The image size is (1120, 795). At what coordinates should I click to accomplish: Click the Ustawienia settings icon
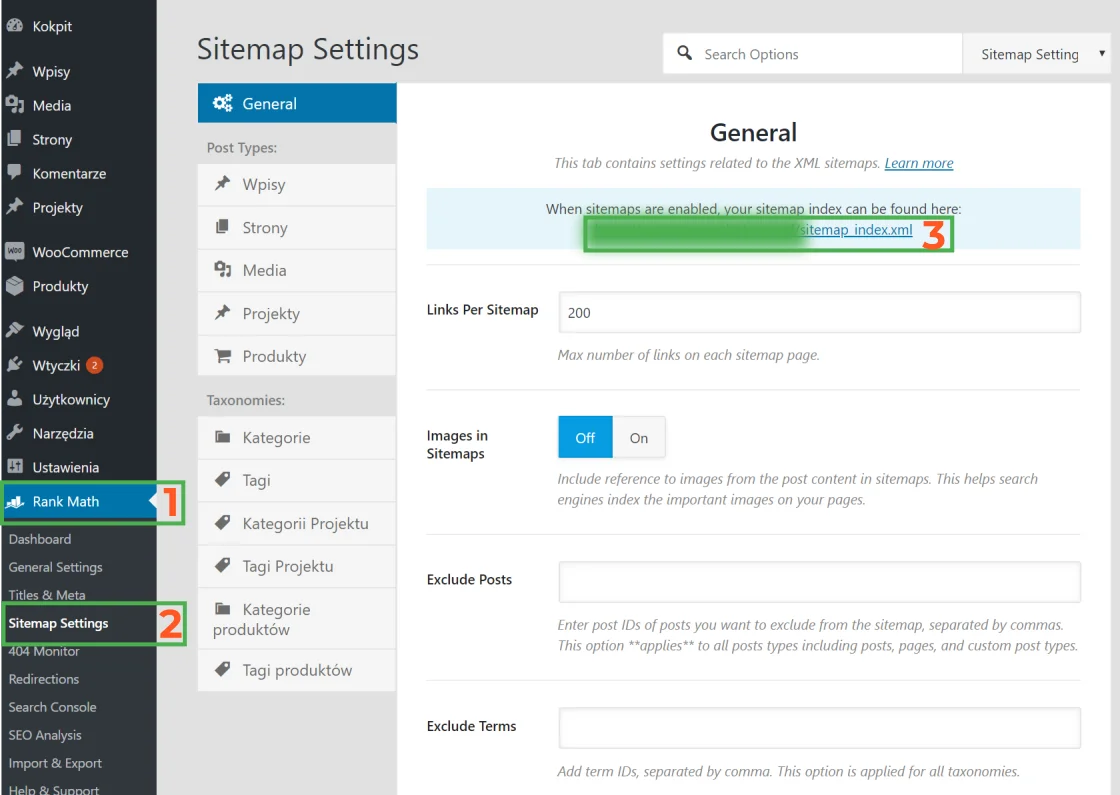pos(14,466)
